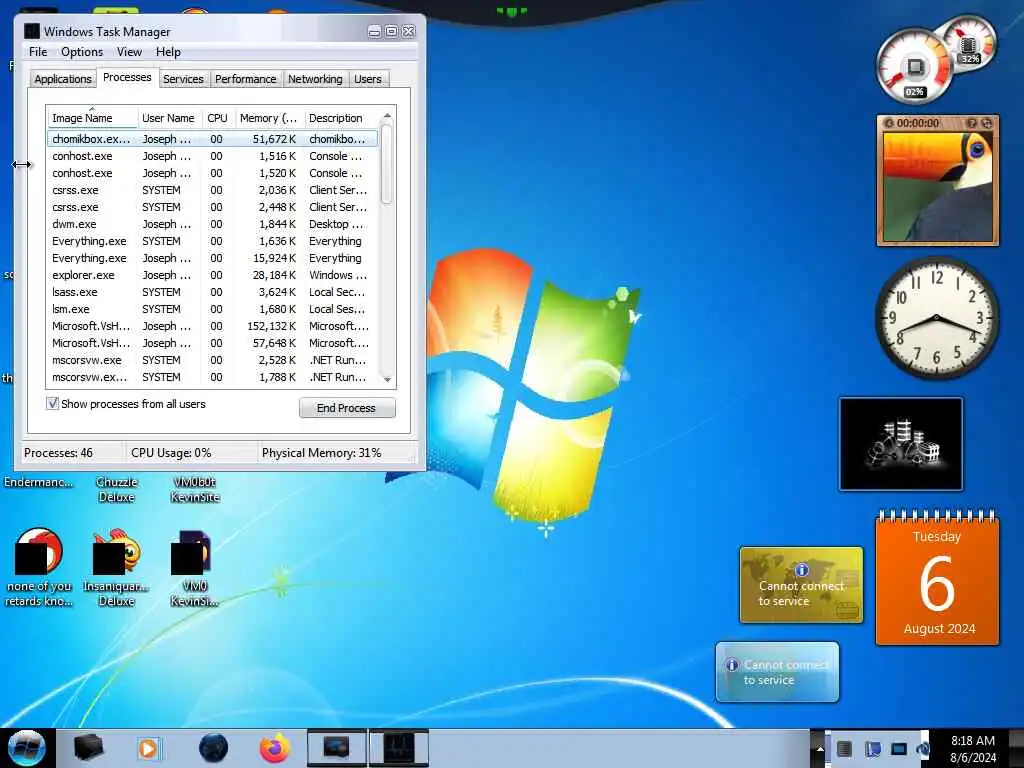This screenshot has width=1024, height=768.
Task: Switch to Applications tab
Action: 63,79
